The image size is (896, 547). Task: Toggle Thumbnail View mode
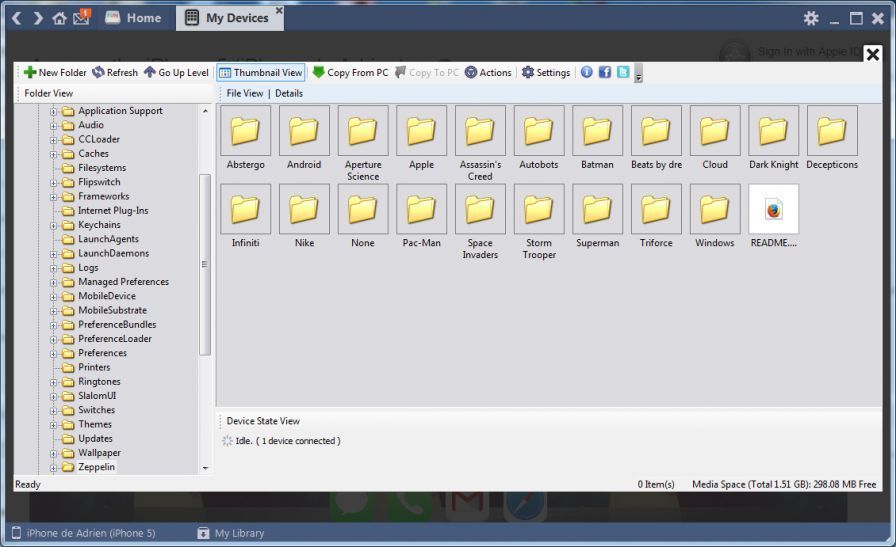[x=261, y=73]
